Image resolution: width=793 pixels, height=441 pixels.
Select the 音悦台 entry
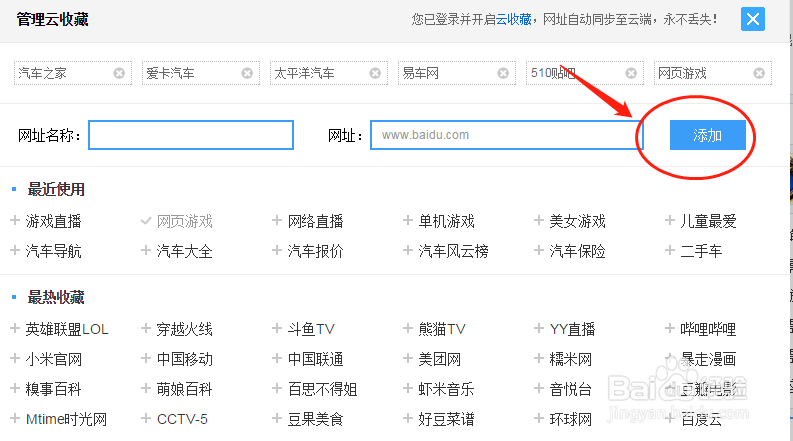571,389
